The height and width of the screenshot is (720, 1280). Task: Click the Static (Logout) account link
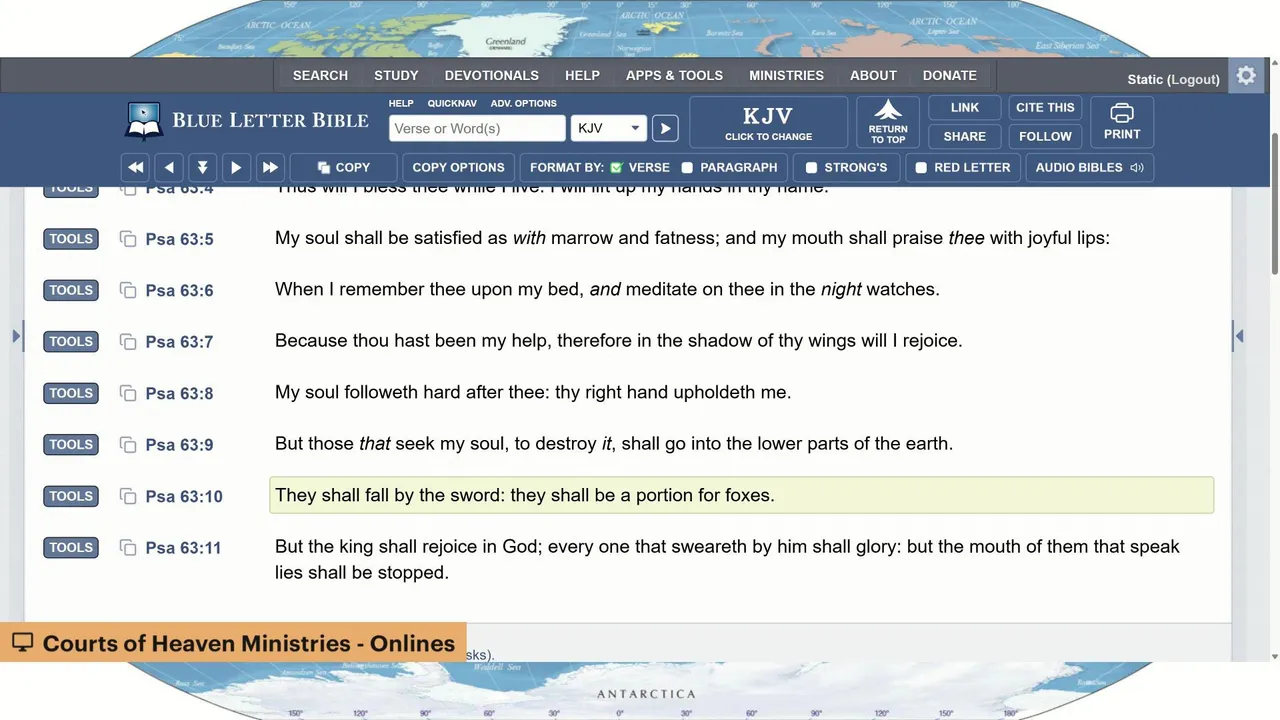[1173, 79]
